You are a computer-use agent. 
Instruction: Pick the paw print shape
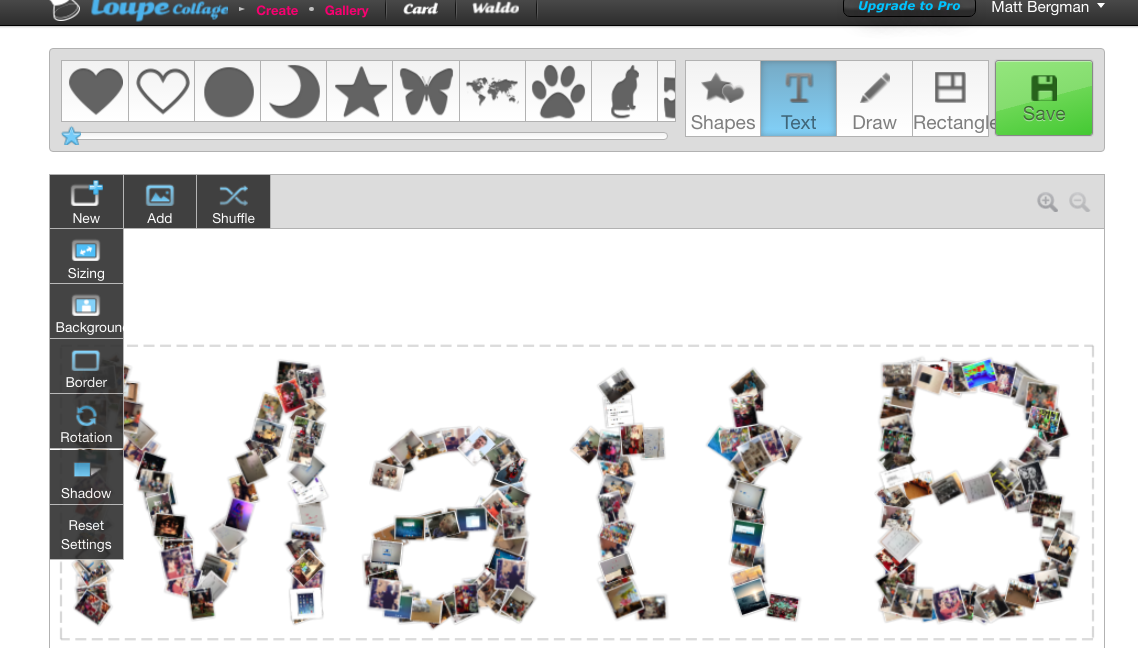pyautogui.click(x=558, y=90)
